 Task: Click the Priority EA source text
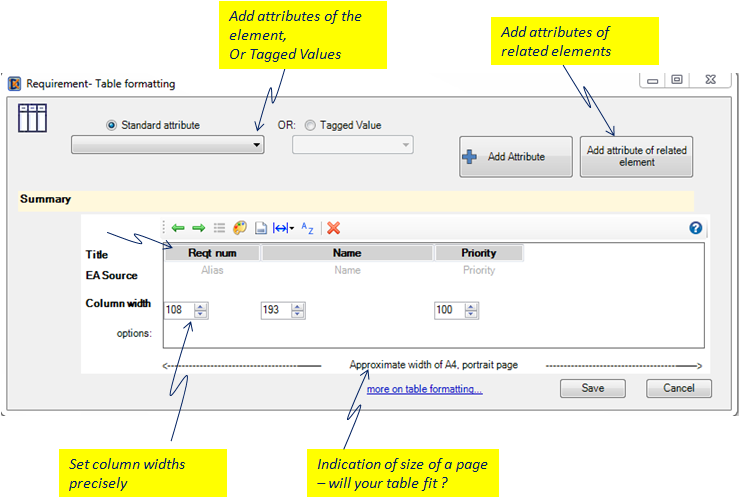pos(479,270)
